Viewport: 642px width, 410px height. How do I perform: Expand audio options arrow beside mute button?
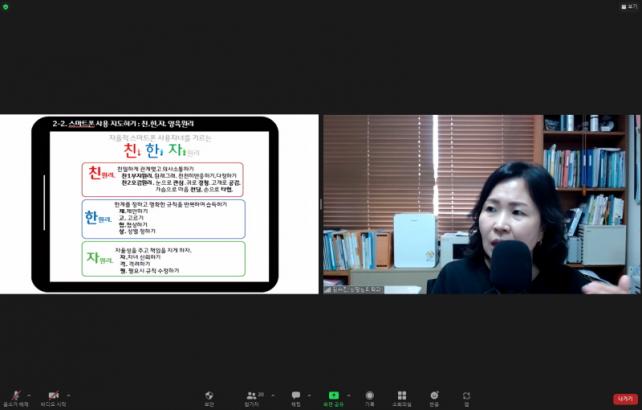pyautogui.click(x=29, y=394)
